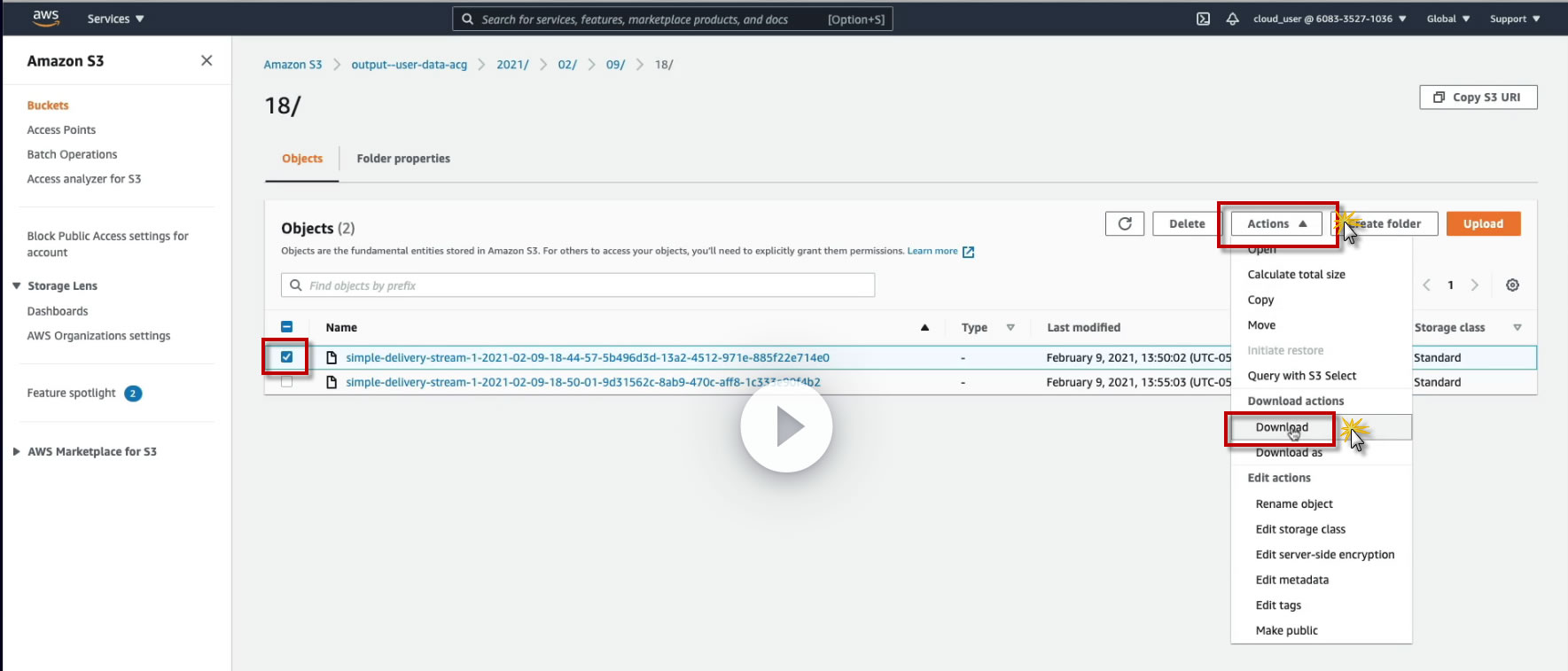Expand AWS Marketplace for S3 section
1568x671 pixels.
[x=17, y=451]
